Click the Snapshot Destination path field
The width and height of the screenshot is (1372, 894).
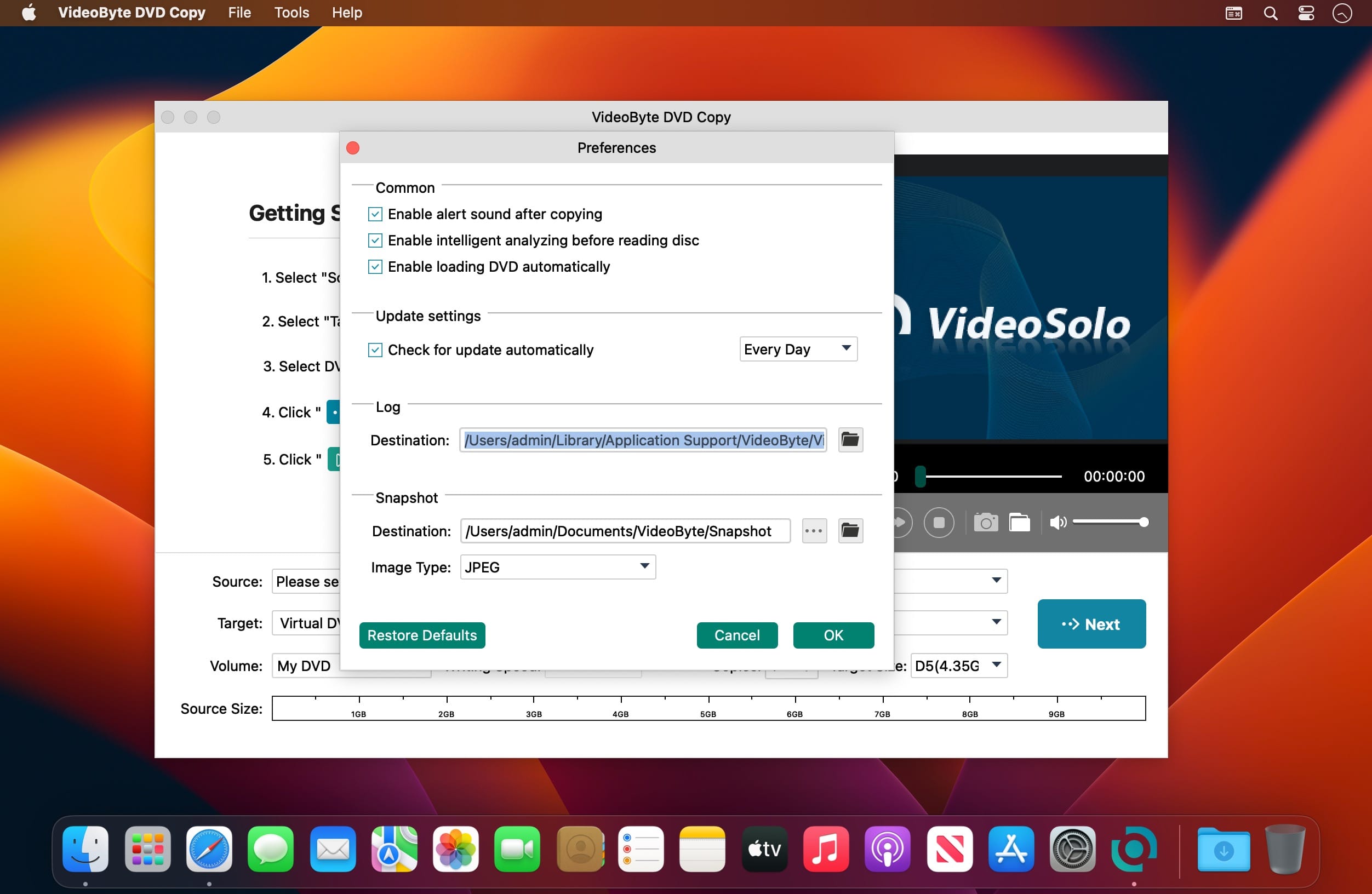coord(626,530)
